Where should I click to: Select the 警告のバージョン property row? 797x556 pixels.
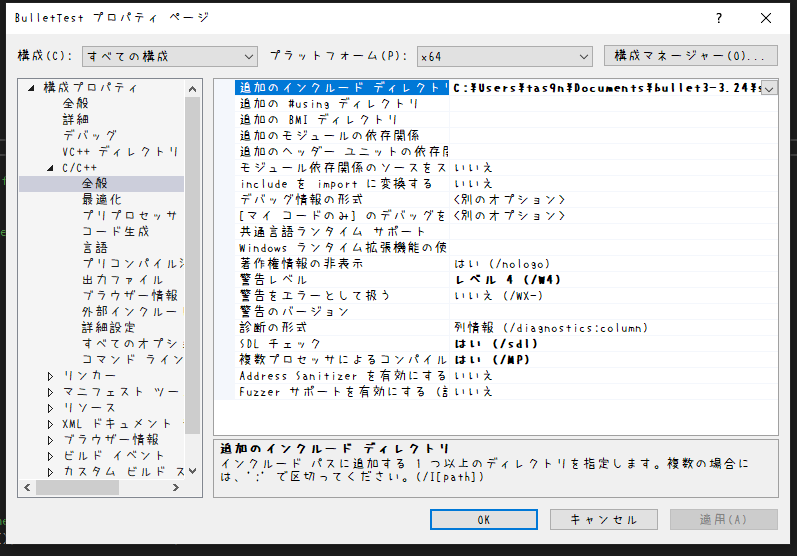(506, 312)
